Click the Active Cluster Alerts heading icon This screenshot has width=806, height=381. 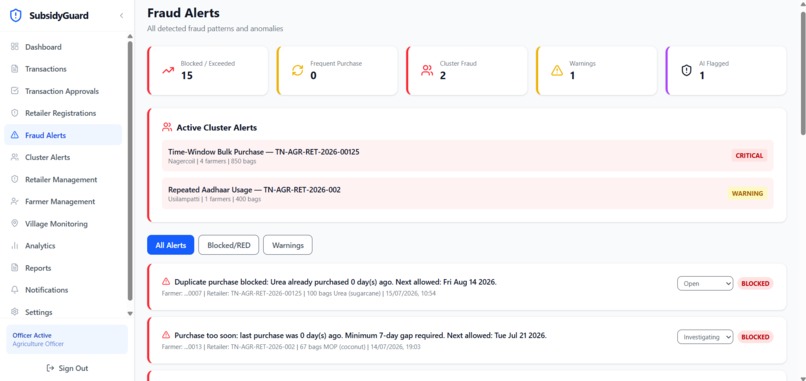pyautogui.click(x=167, y=127)
